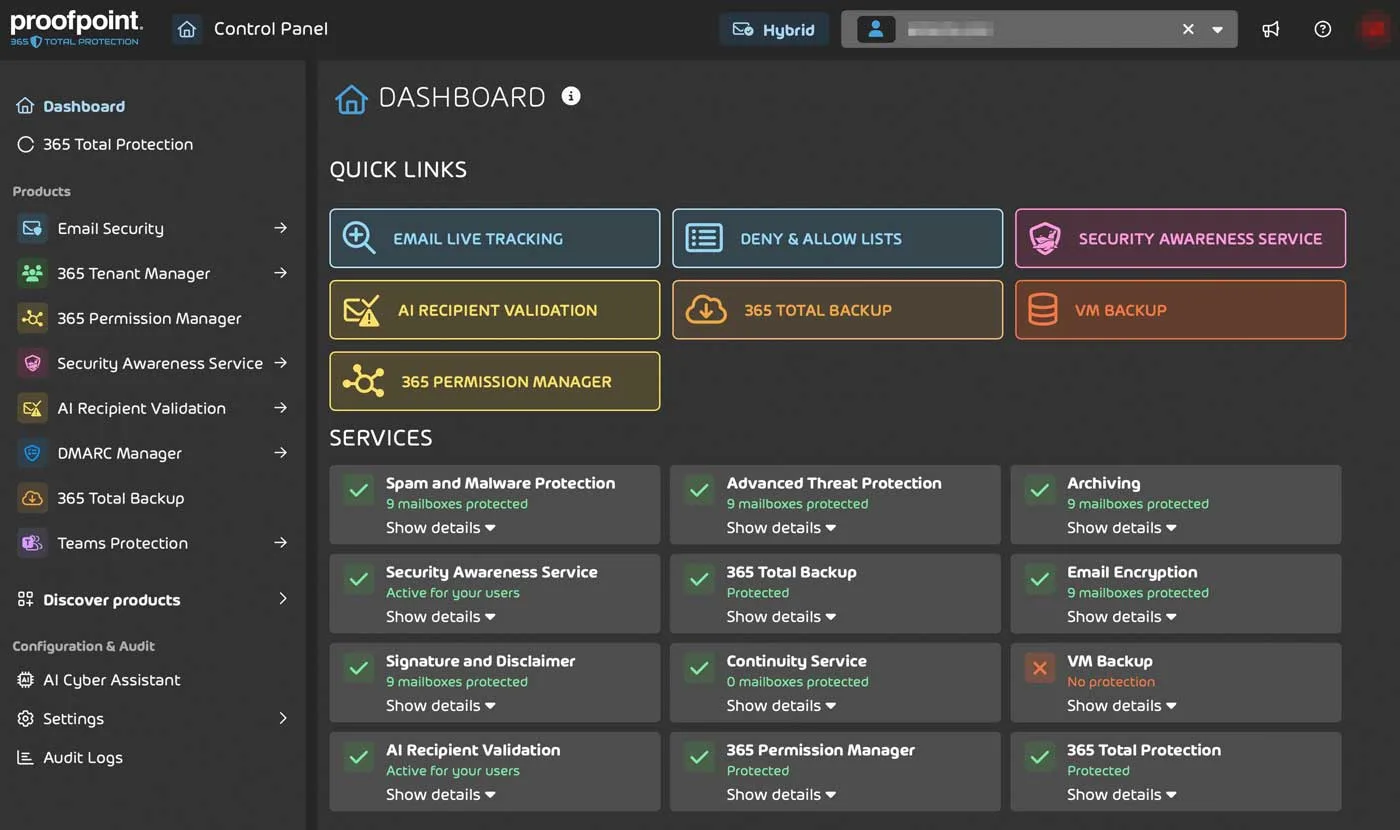Click the announcements megaphone icon
Viewport: 1400px width, 830px height.
1270,29
